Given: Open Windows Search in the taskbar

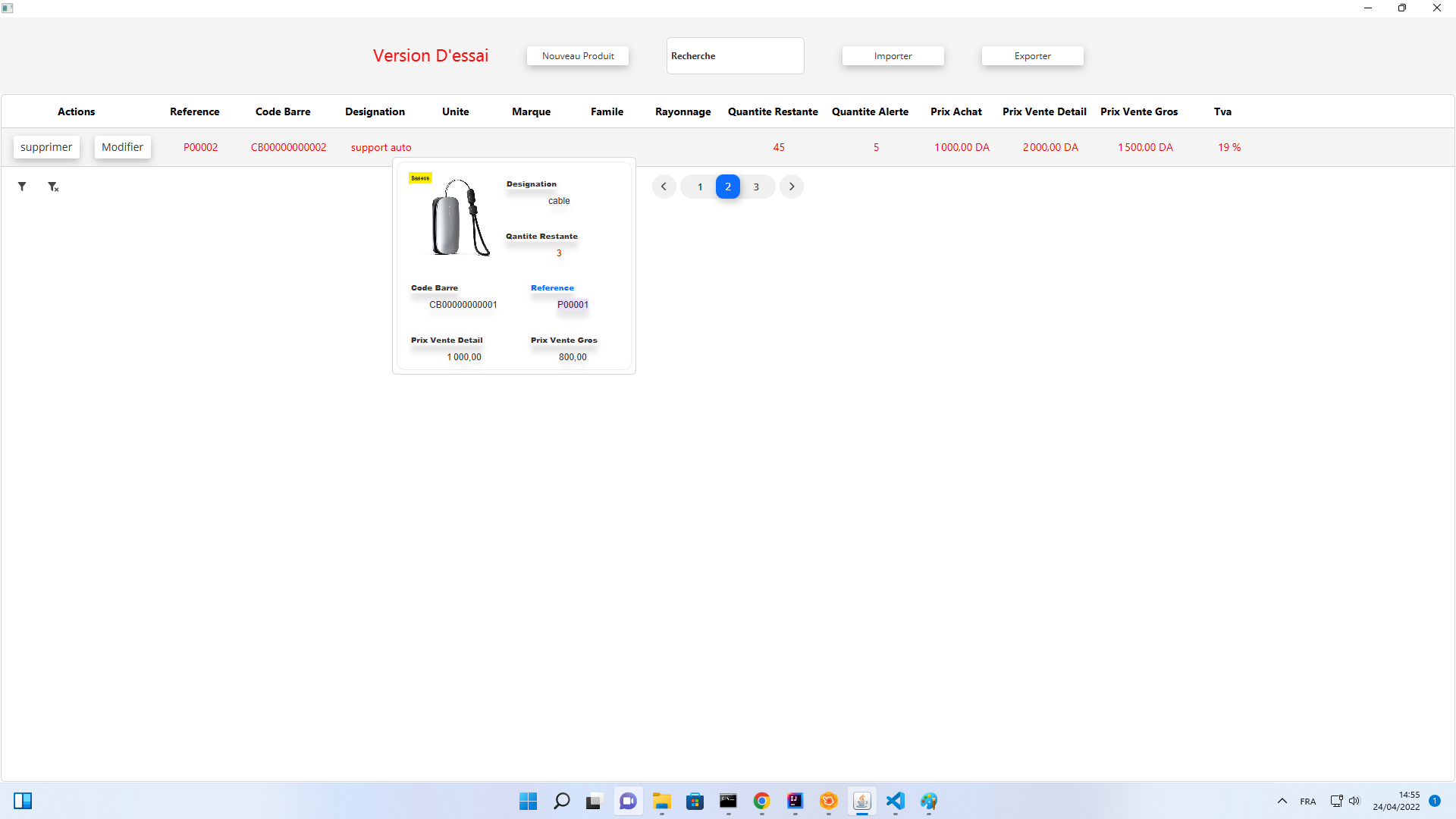Looking at the screenshot, I should 561,801.
